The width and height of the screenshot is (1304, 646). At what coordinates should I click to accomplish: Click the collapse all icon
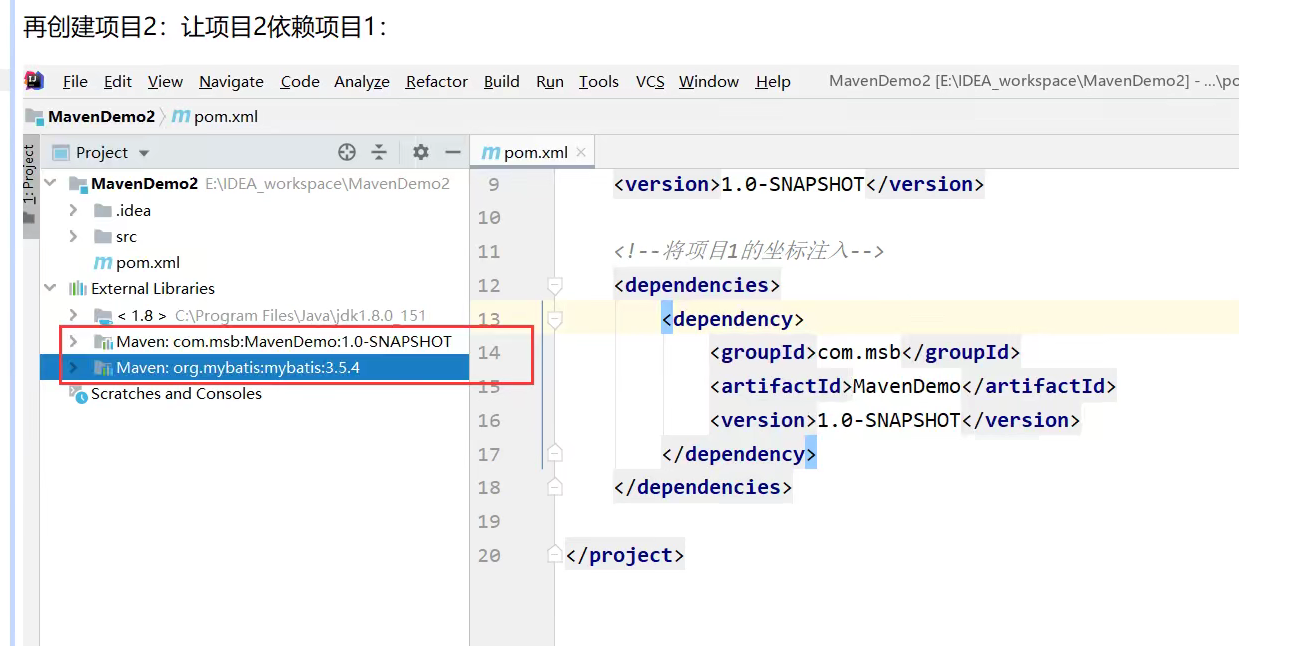379,152
